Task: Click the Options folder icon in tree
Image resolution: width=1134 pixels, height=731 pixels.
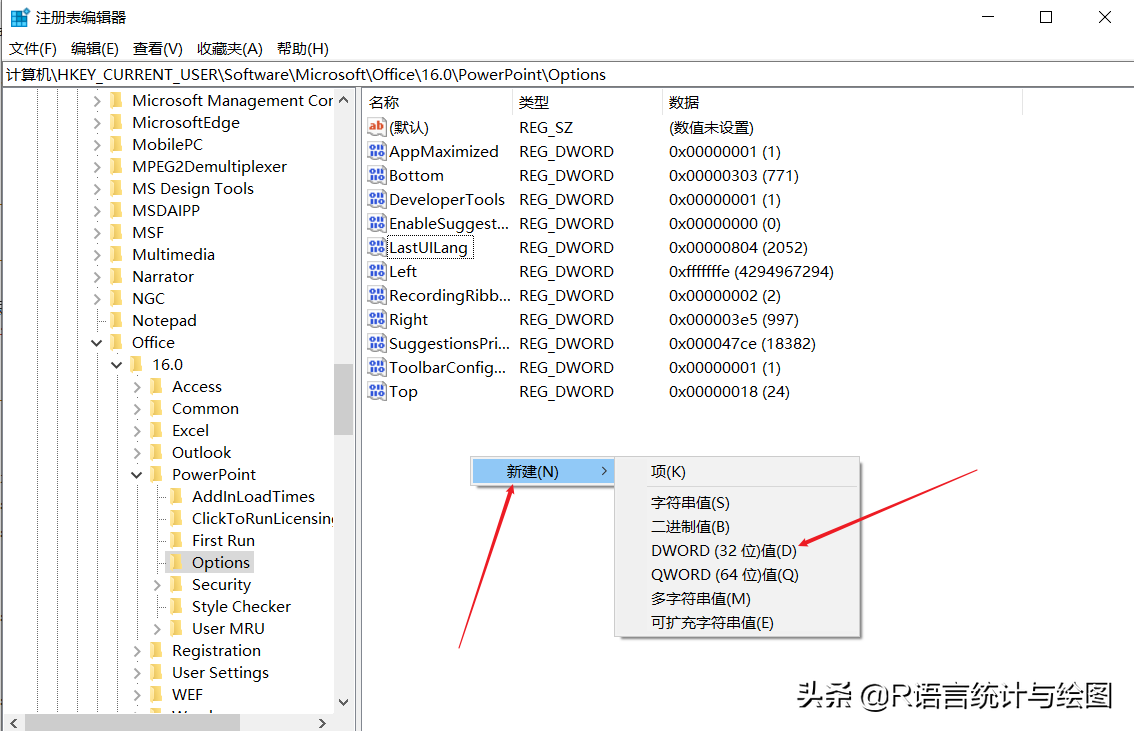Action: 176,562
